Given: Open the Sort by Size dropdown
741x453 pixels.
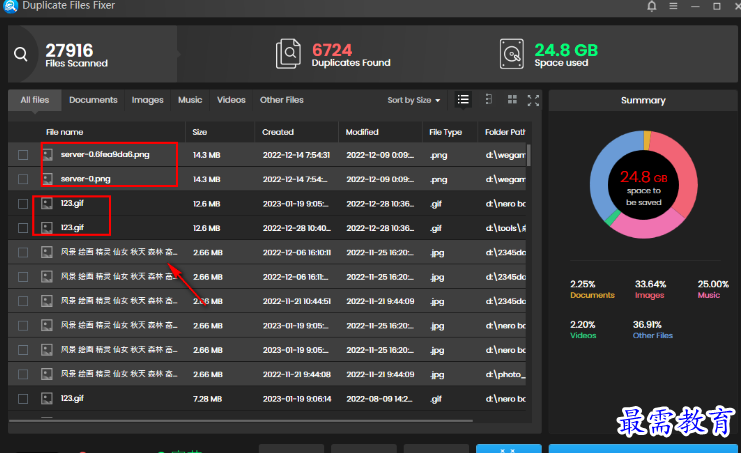Looking at the screenshot, I should click(x=414, y=100).
